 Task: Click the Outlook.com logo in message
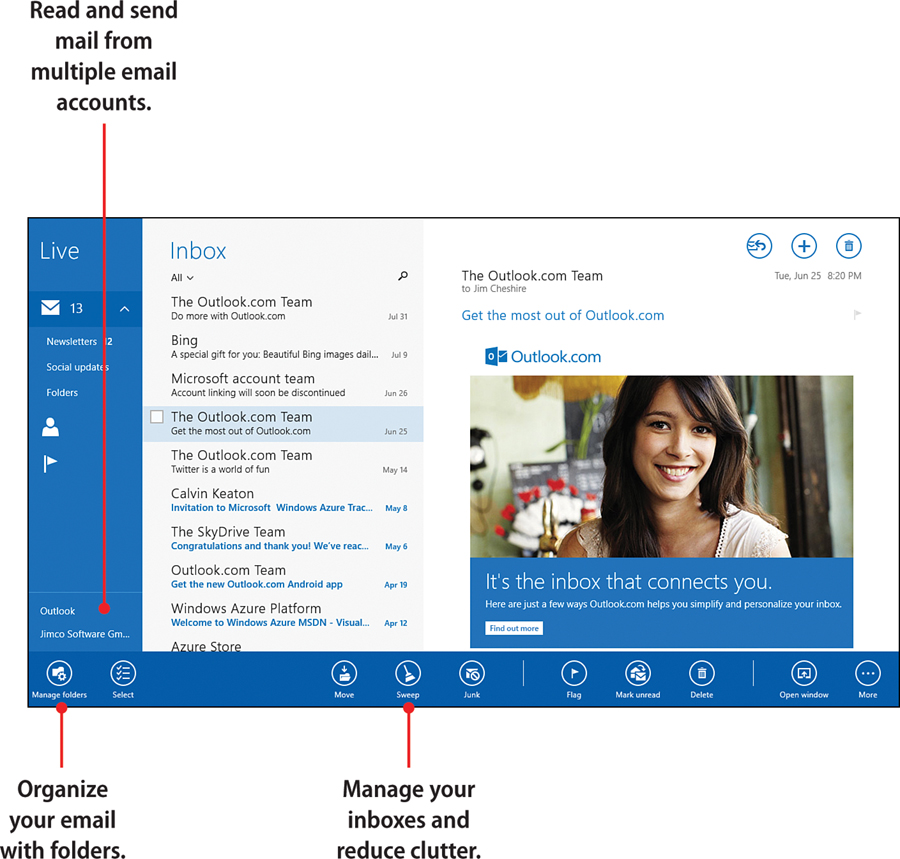(543, 356)
